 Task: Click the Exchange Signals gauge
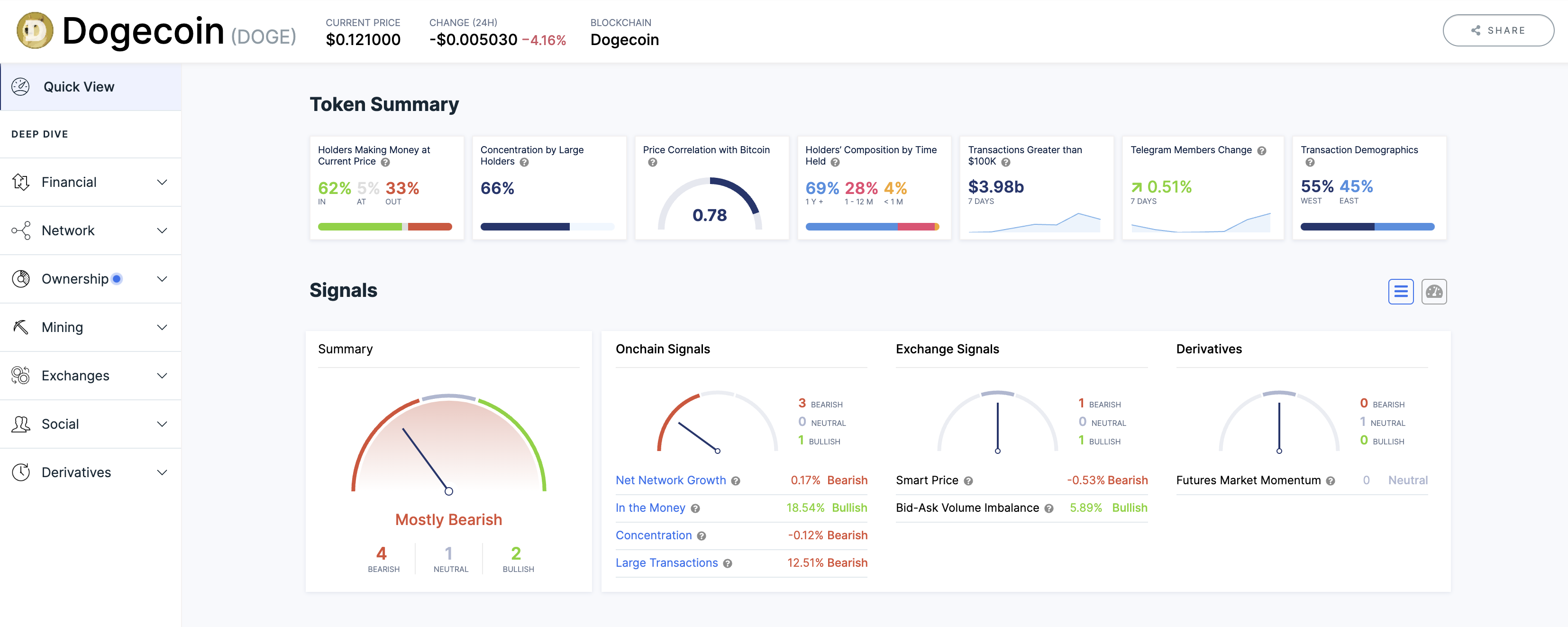(x=998, y=422)
